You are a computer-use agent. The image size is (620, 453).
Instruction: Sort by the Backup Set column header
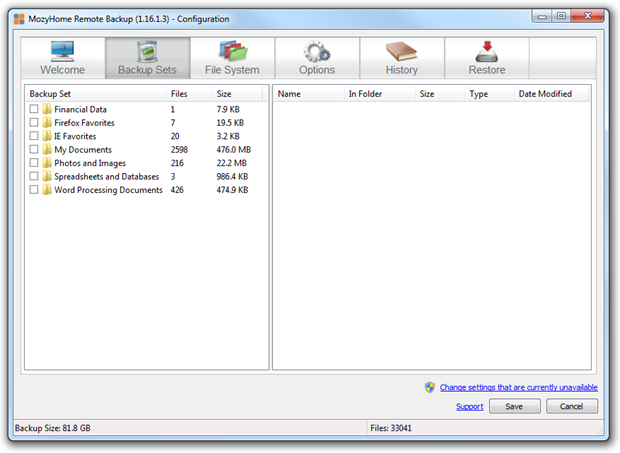[x=96, y=94]
